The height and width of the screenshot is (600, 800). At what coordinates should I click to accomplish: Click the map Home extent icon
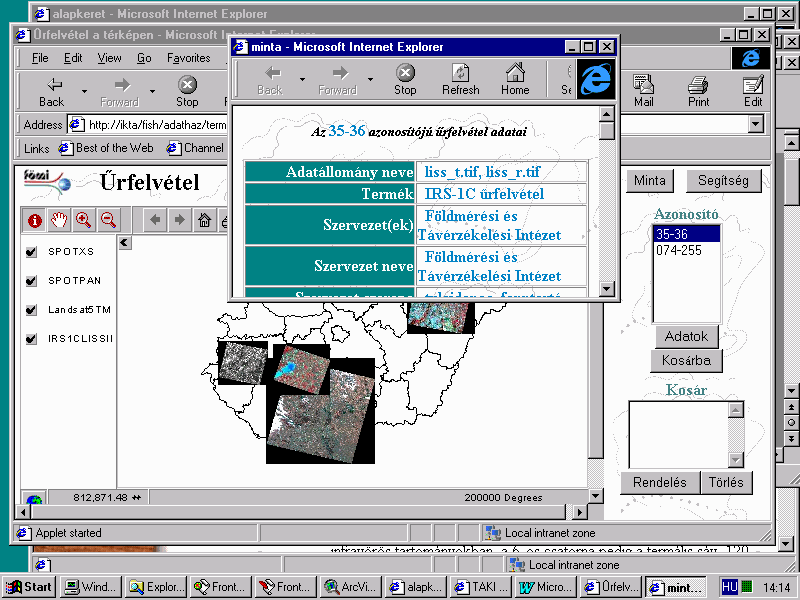(x=204, y=221)
